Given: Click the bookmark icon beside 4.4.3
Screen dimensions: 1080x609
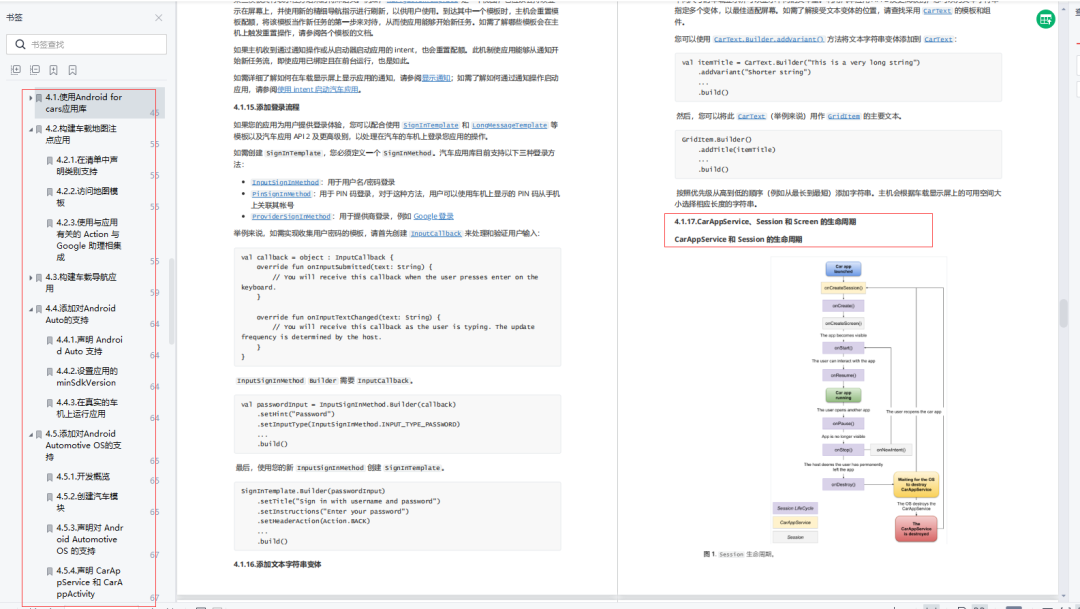Looking at the screenshot, I should pos(50,403).
